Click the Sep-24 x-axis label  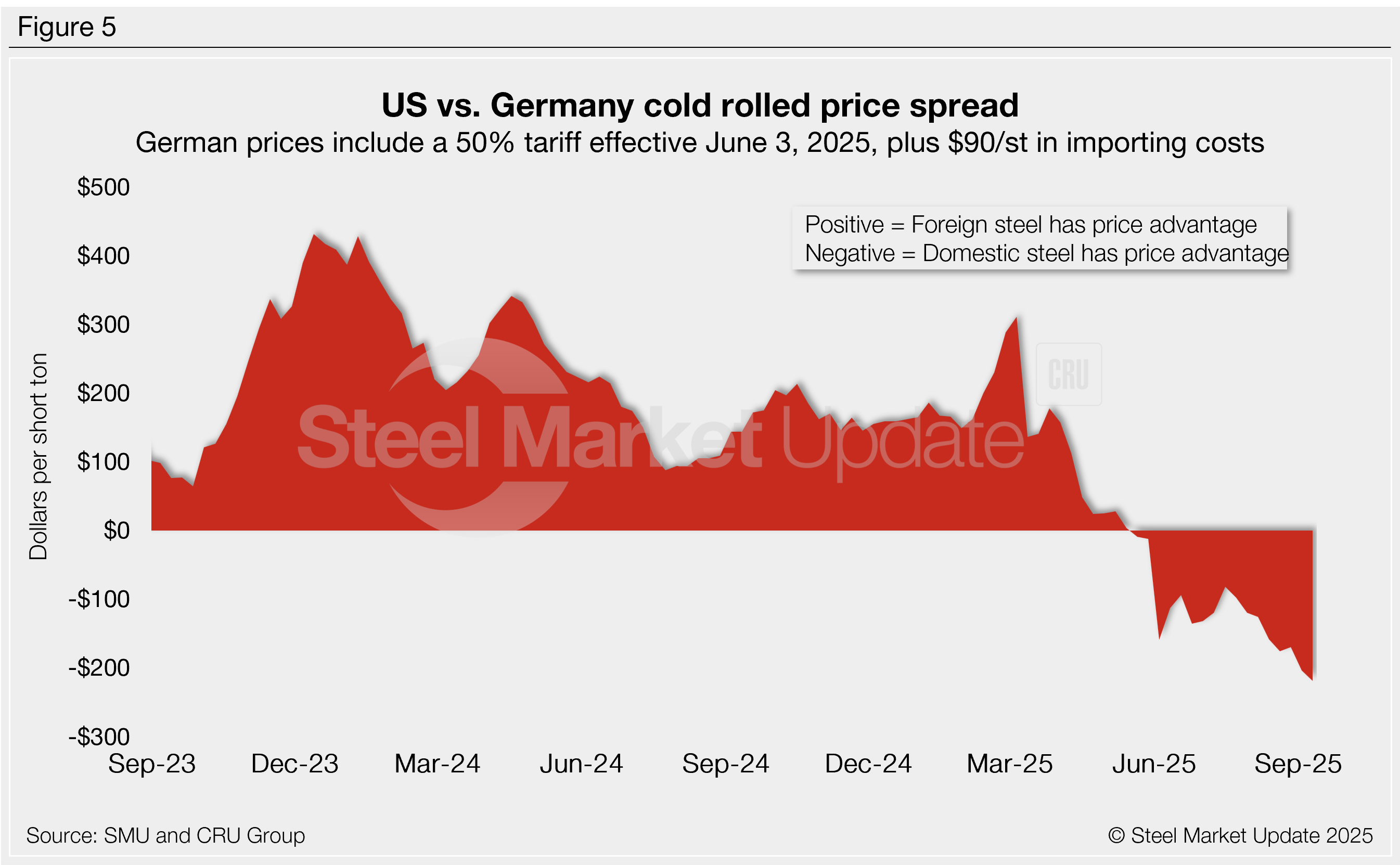tap(725, 764)
